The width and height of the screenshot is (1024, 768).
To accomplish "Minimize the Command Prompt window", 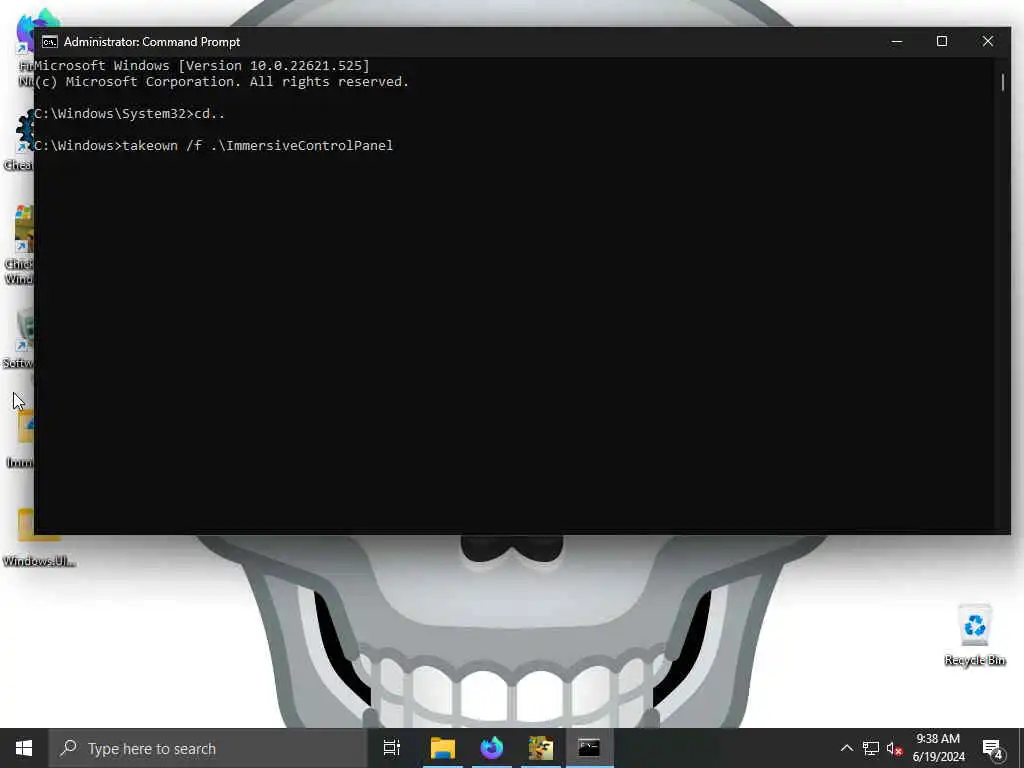I will point(897,42).
